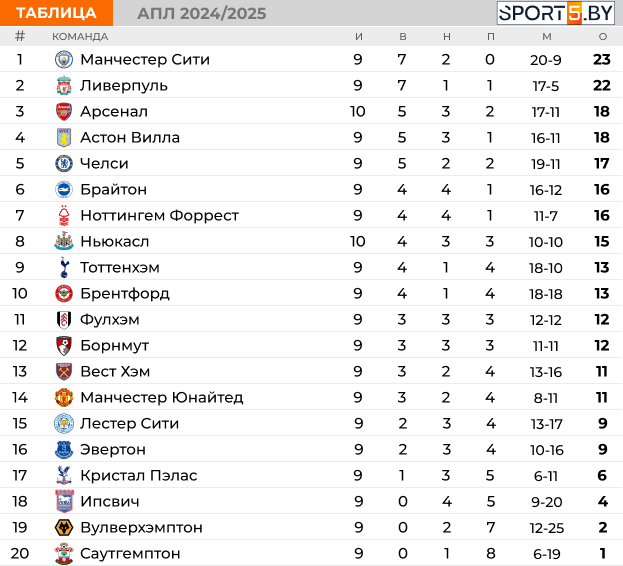The height and width of the screenshot is (566, 623).
Task: Click the Ноттингем Форрест team name
Action: (159, 215)
